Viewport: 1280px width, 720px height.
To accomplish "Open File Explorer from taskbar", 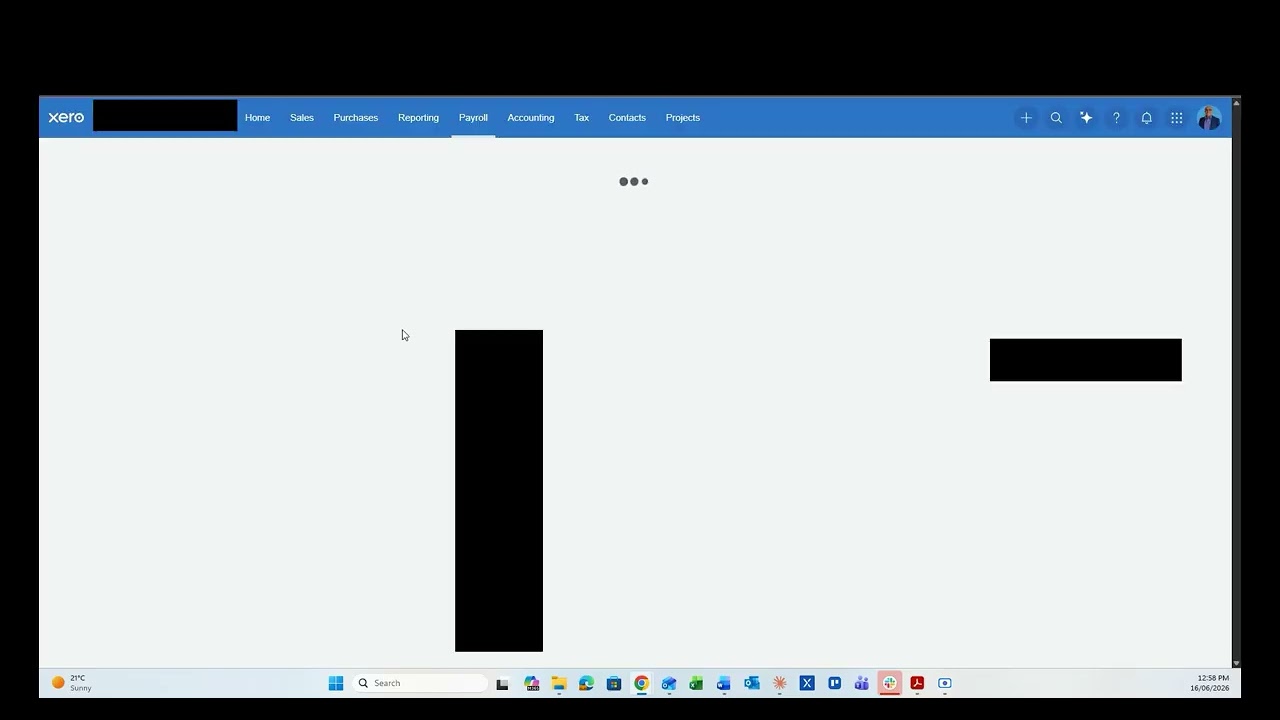I will (x=559, y=683).
